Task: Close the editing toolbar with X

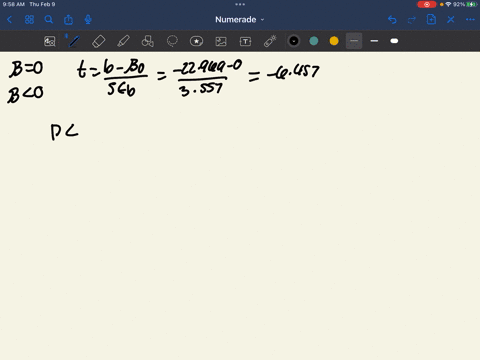Action: pyautogui.click(x=451, y=20)
